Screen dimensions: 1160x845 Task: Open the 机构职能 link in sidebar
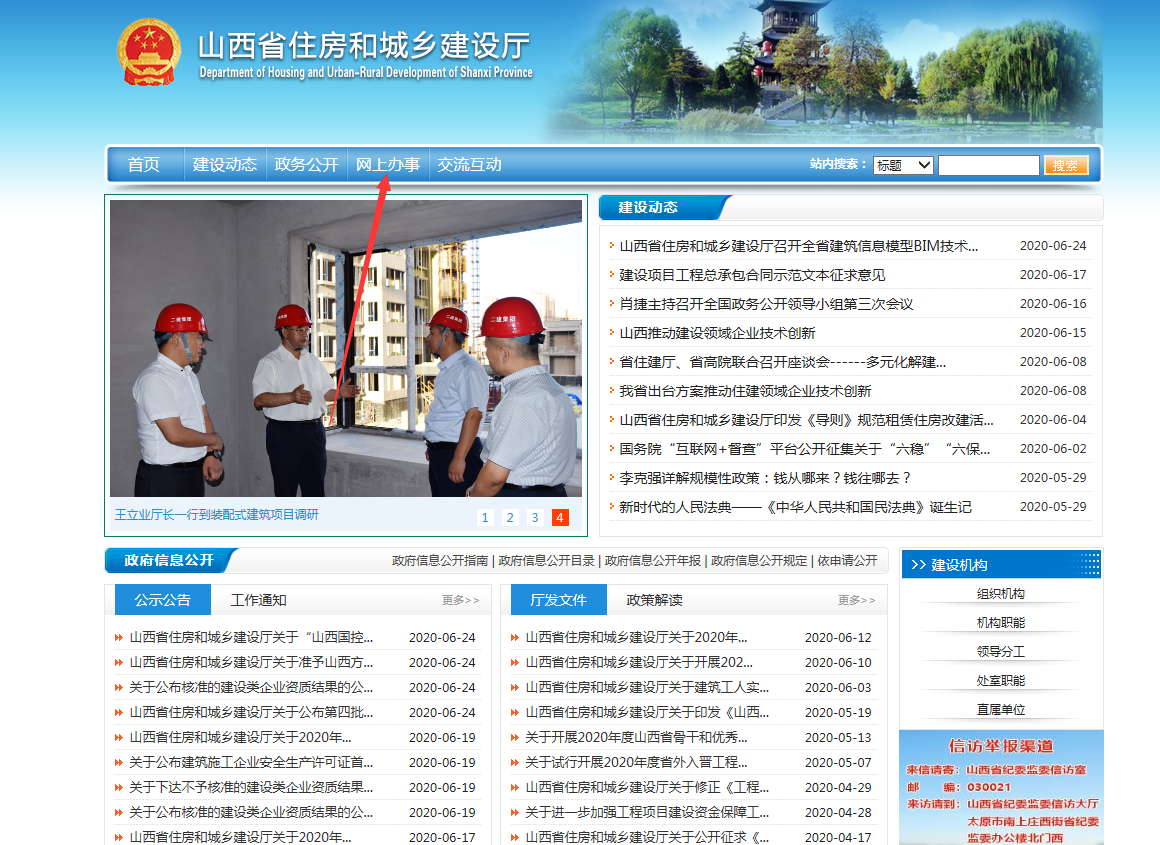pos(1001,622)
